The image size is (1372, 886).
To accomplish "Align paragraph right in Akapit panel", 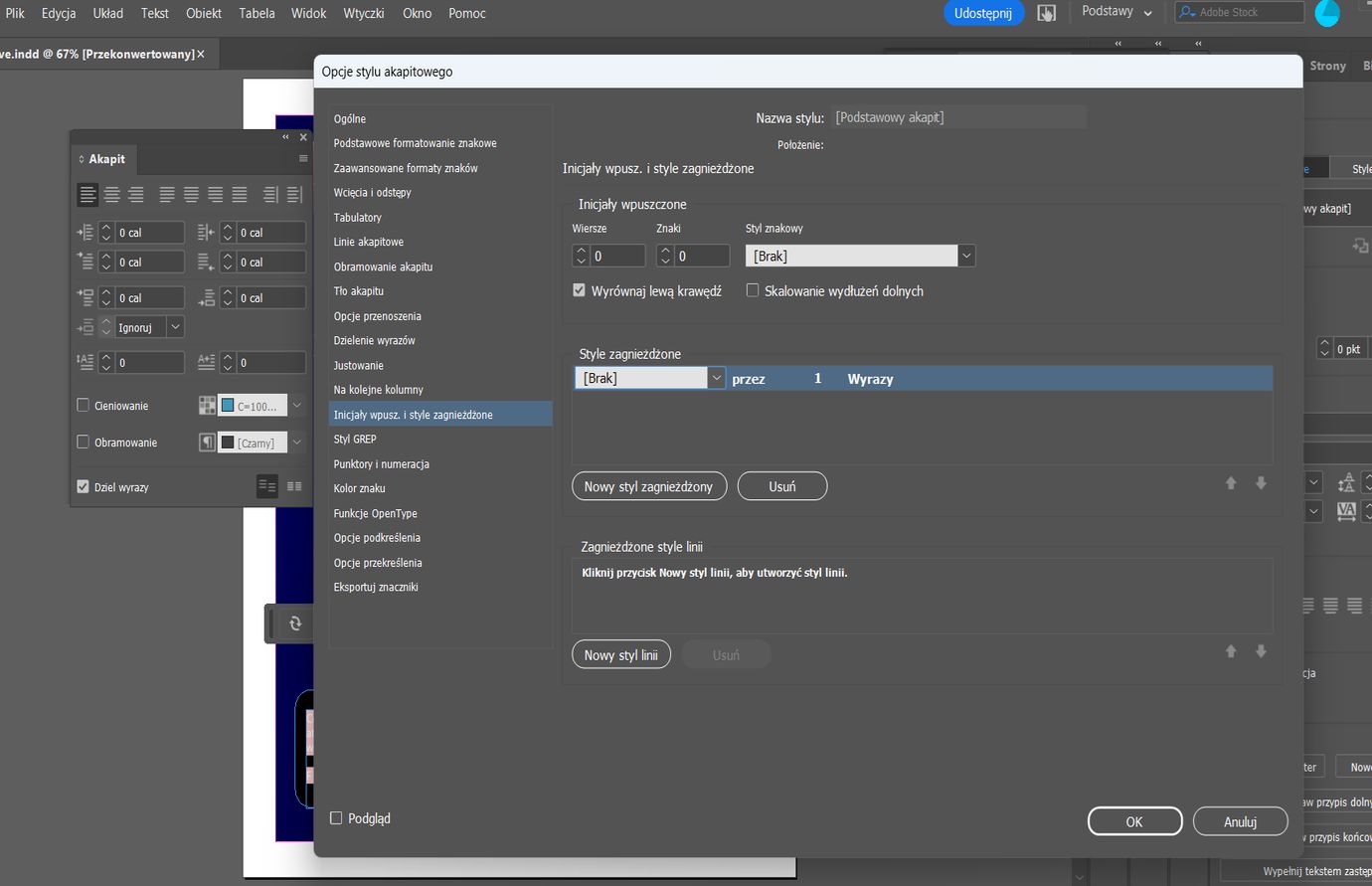I will pos(136,195).
